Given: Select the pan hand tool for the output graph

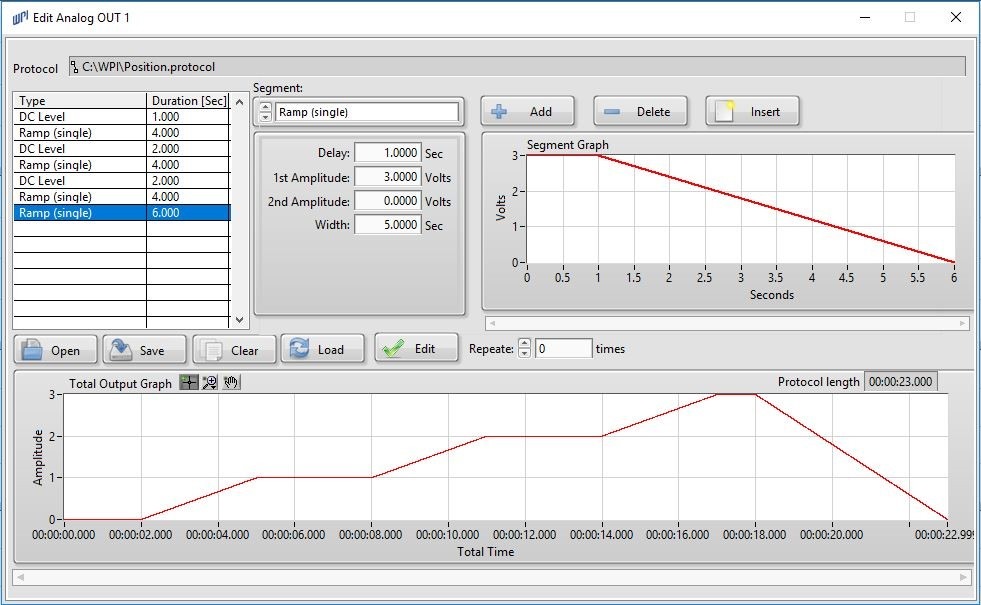Looking at the screenshot, I should coord(229,381).
